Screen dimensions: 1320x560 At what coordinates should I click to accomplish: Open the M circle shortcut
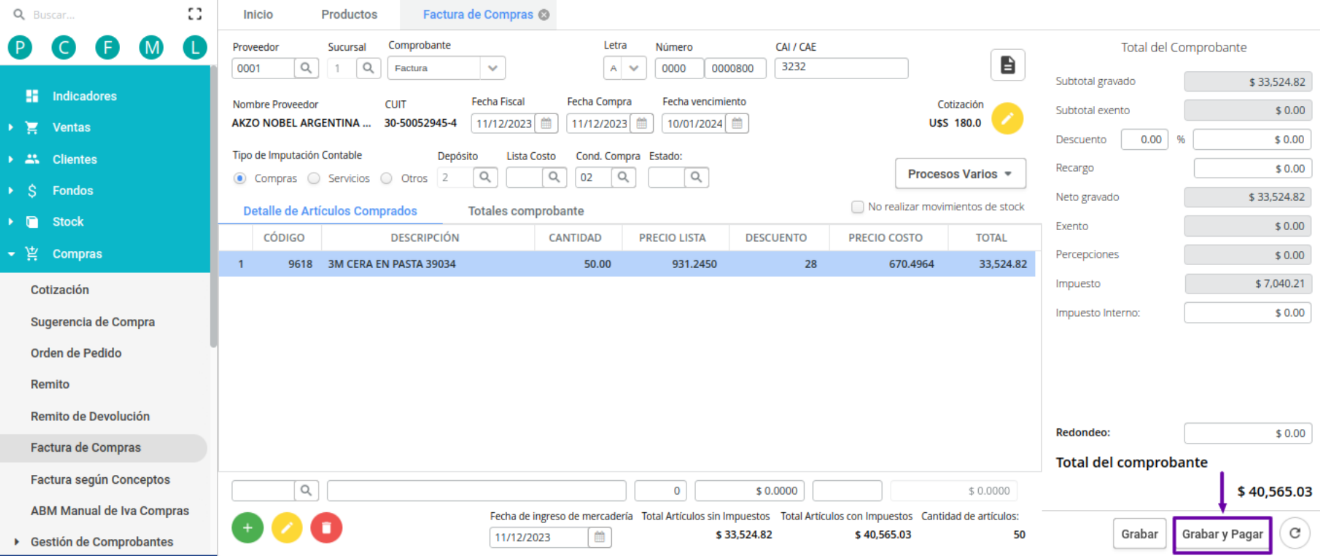151,47
